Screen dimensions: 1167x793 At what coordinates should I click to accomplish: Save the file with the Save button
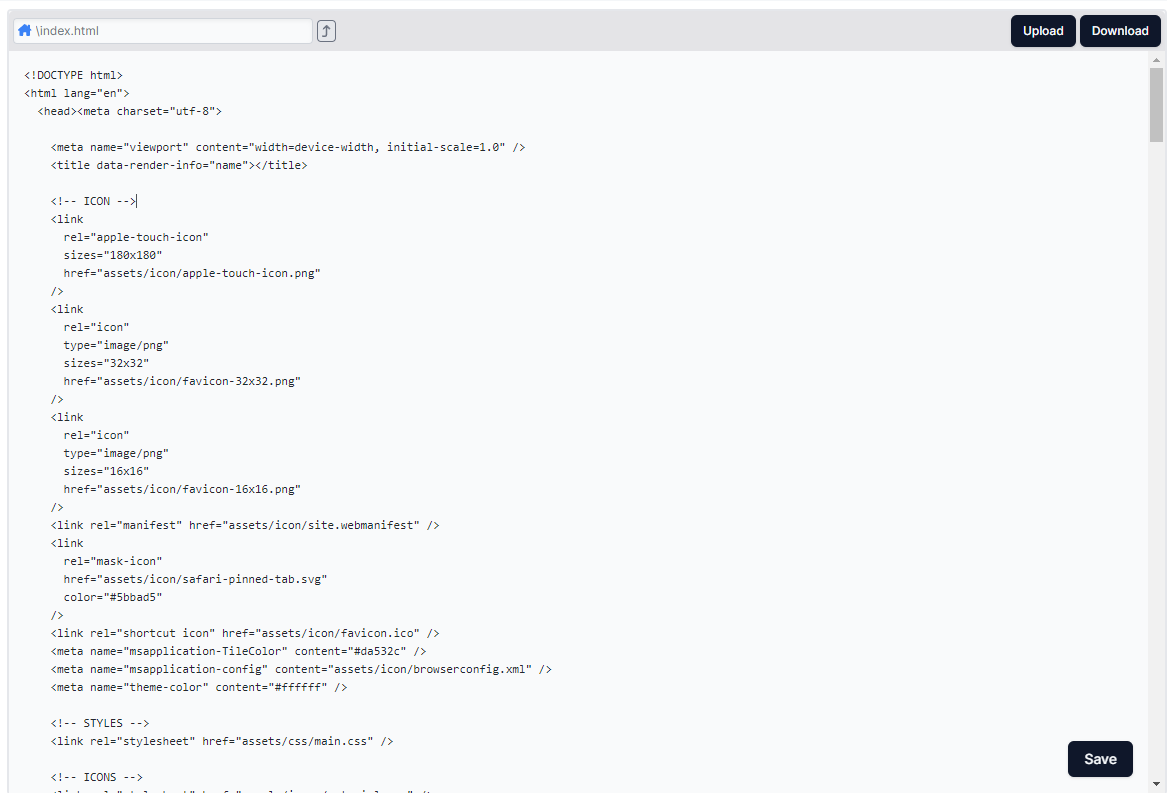point(1100,759)
